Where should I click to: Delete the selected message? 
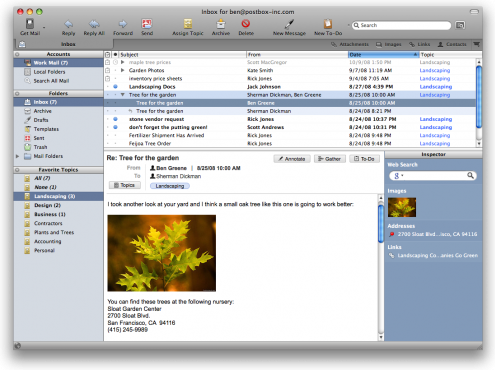246,24
